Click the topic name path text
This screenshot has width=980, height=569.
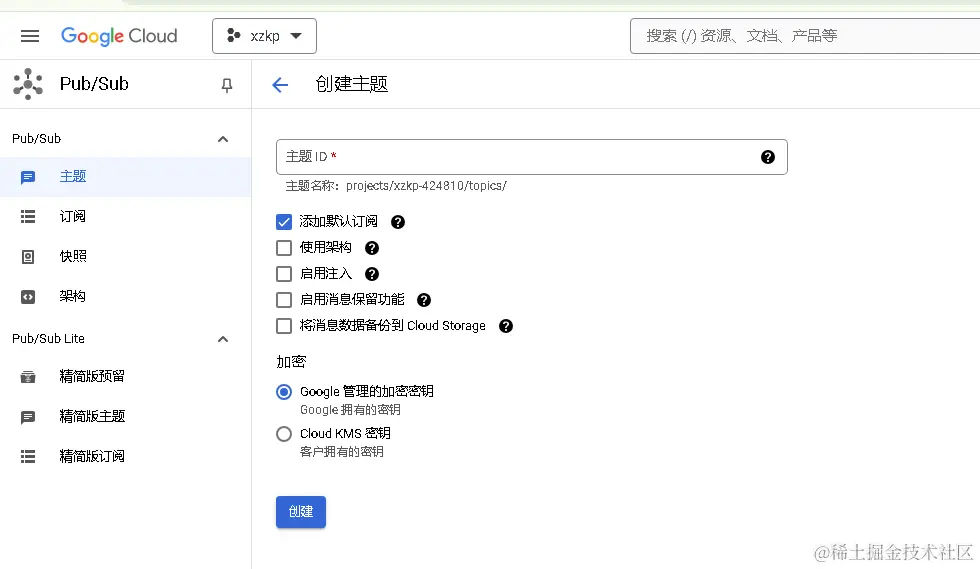point(396,186)
